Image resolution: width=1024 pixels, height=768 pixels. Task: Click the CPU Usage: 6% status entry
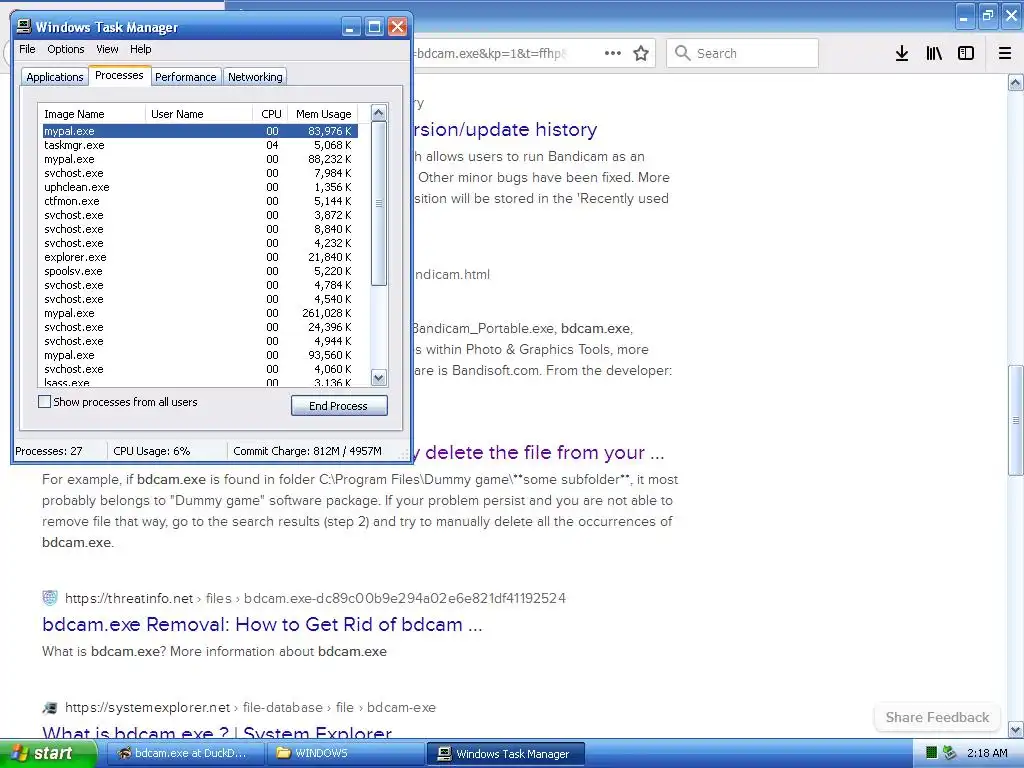click(152, 451)
